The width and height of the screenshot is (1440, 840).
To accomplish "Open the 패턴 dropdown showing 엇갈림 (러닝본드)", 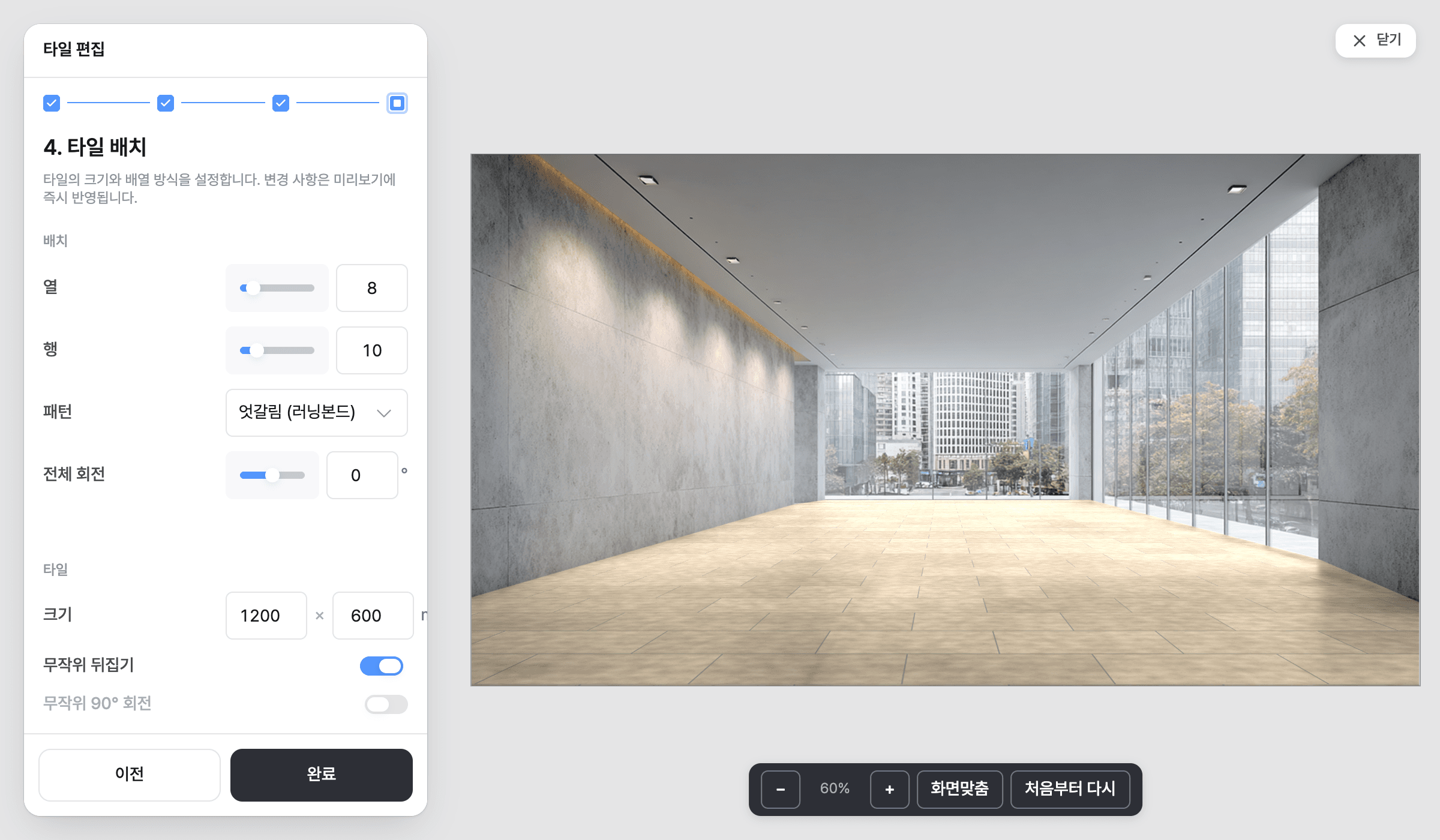I will tap(317, 413).
